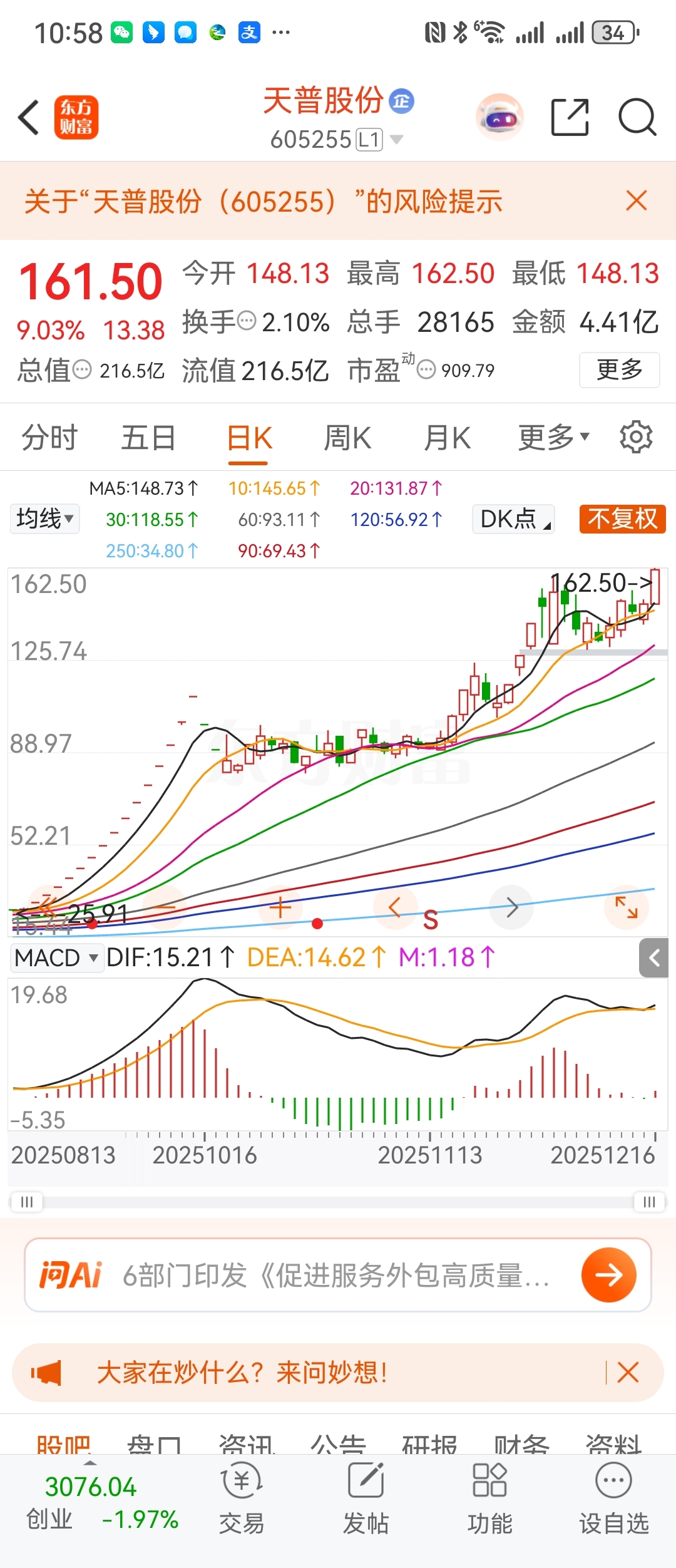The height and width of the screenshot is (1568, 676).
Task: Tap the orange arrow send button
Action: click(x=609, y=1275)
